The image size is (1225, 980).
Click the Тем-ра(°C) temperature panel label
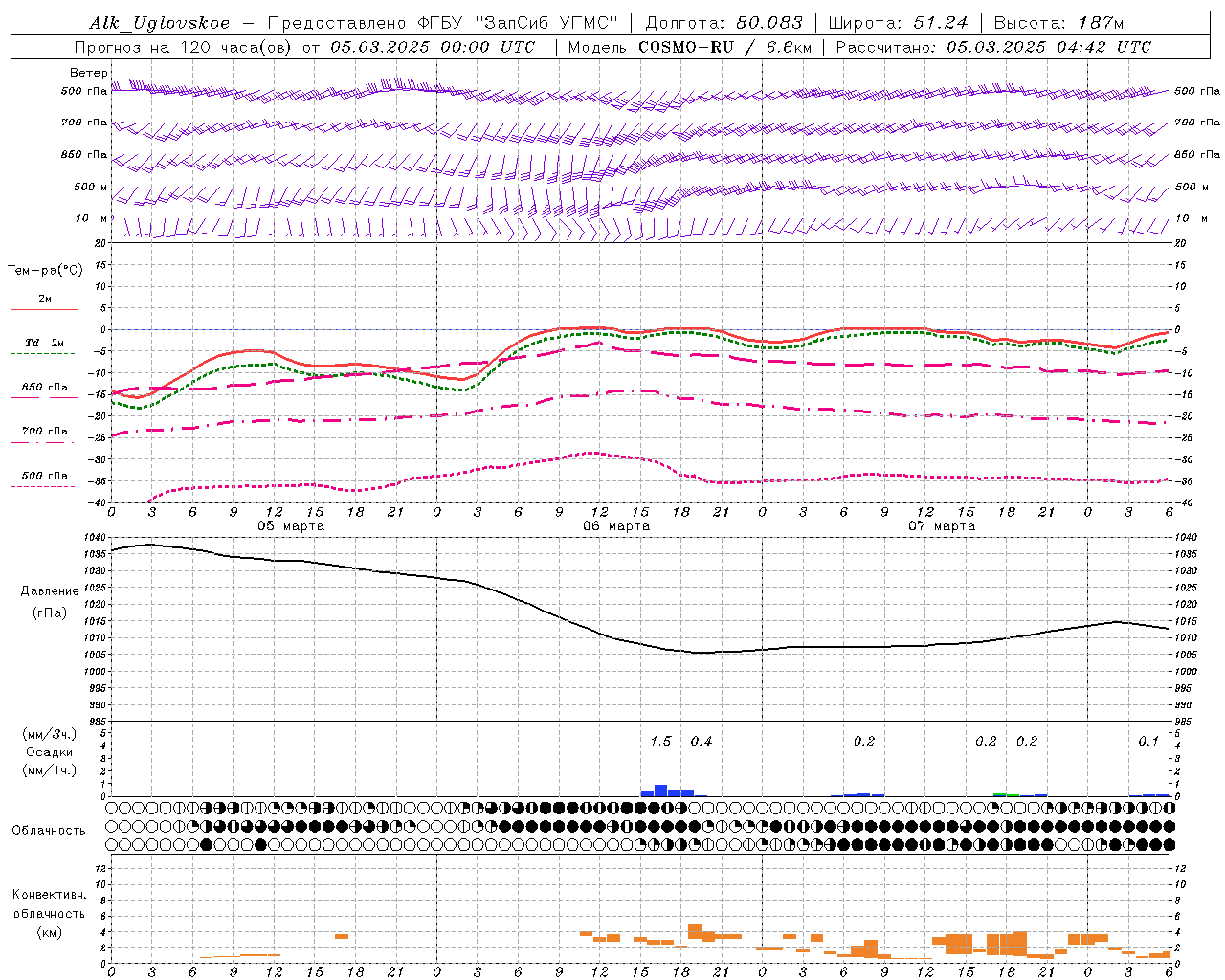click(x=45, y=271)
